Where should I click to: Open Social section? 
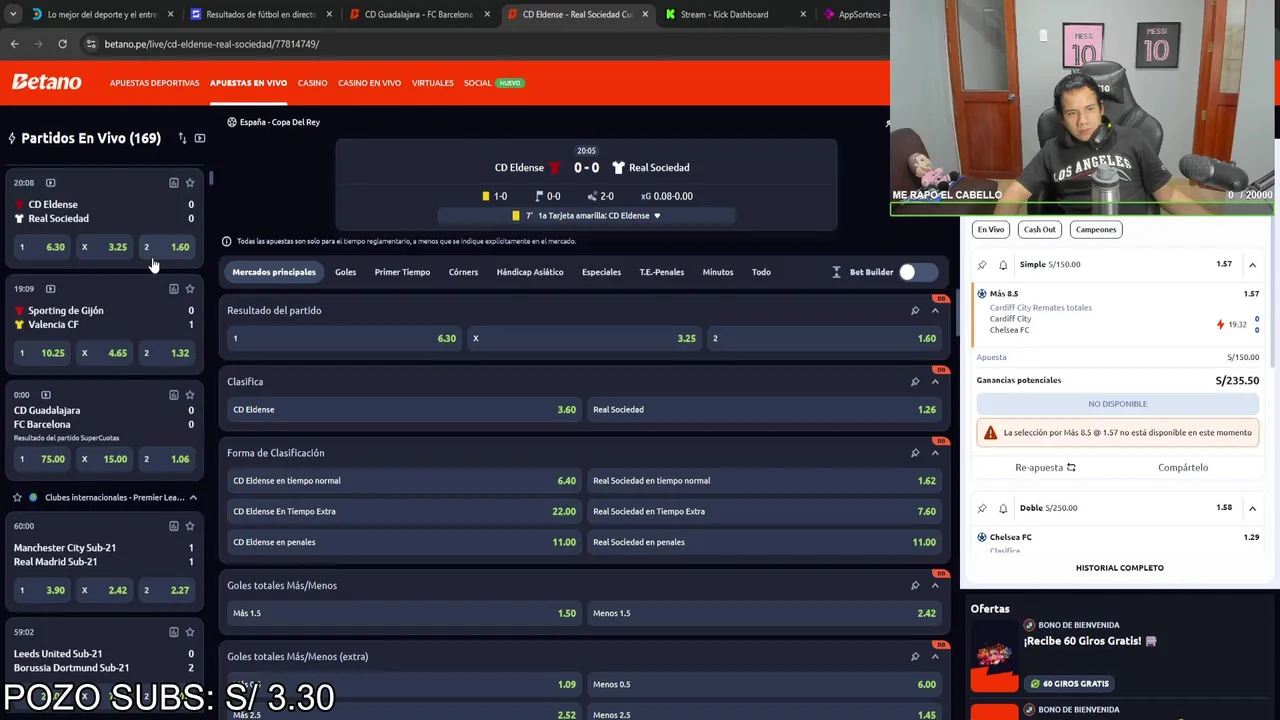coord(477,83)
